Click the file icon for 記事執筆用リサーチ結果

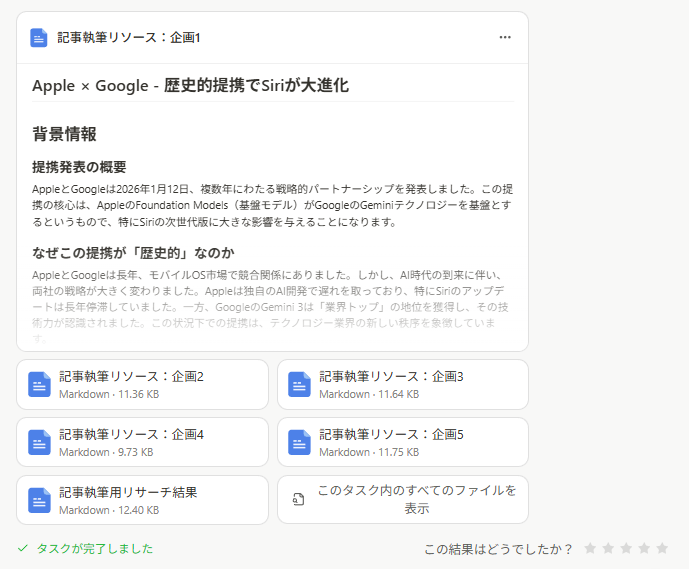click(x=39, y=500)
